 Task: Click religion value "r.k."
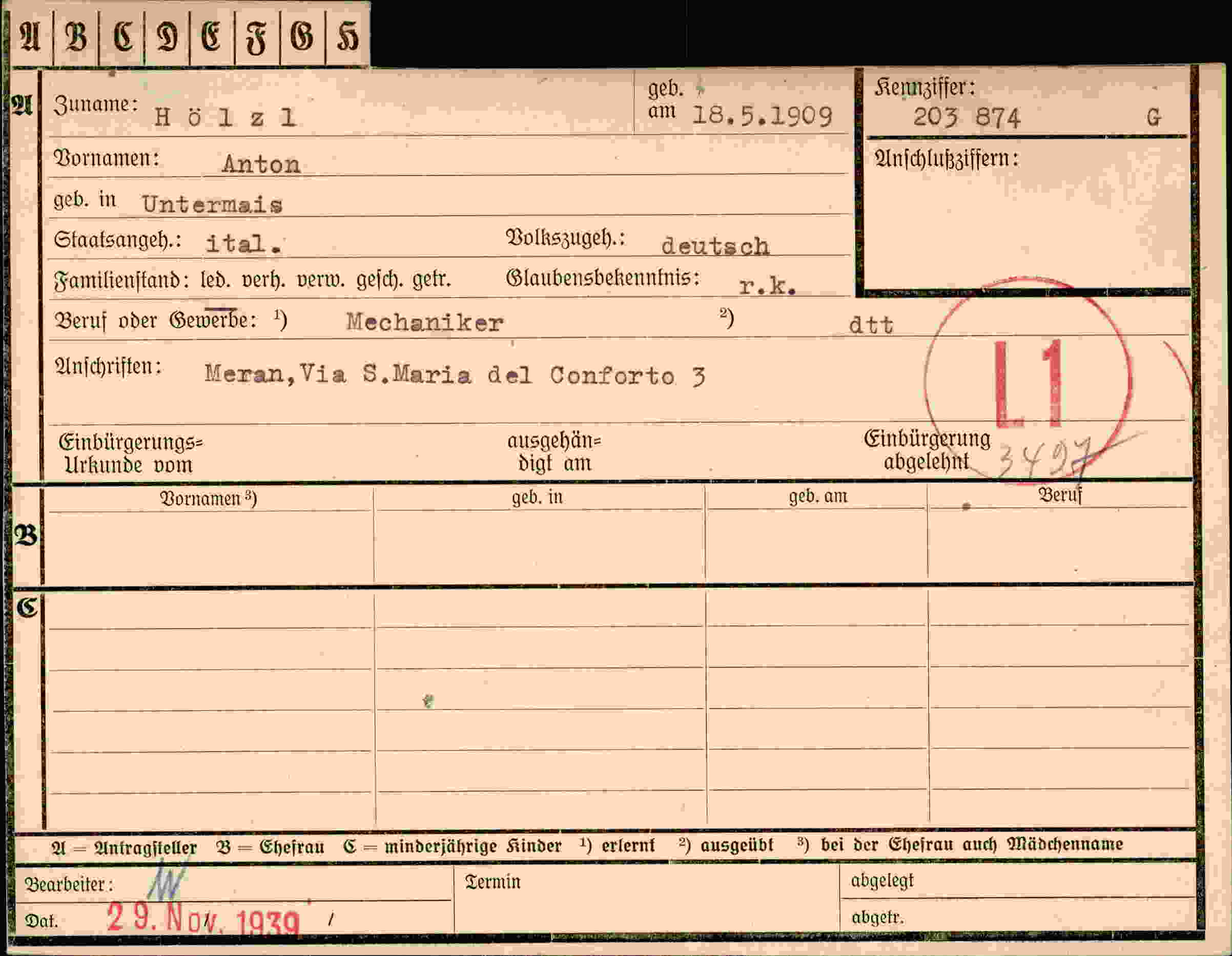768,286
